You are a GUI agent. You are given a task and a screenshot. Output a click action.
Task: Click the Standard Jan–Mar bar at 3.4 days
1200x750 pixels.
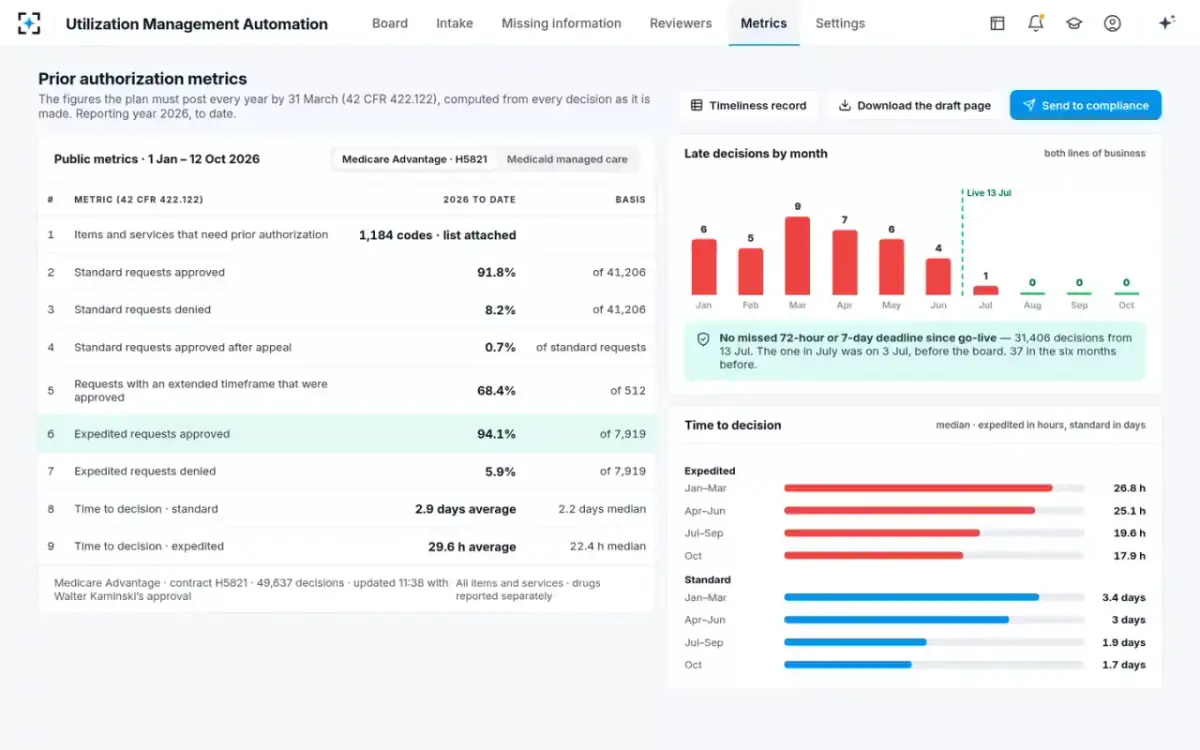911,597
